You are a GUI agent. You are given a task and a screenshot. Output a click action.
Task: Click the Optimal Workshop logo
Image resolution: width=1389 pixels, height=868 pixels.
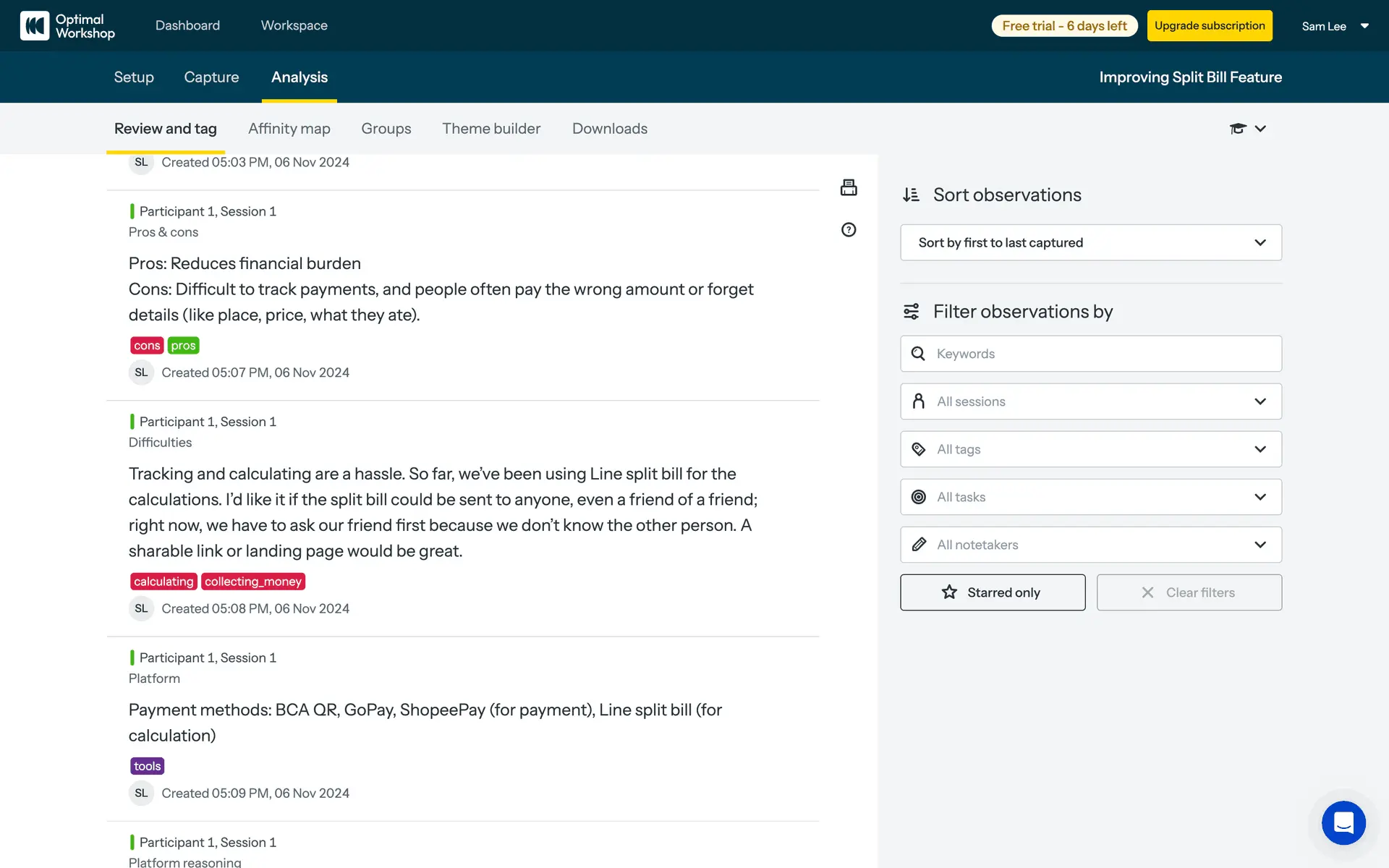(x=67, y=26)
